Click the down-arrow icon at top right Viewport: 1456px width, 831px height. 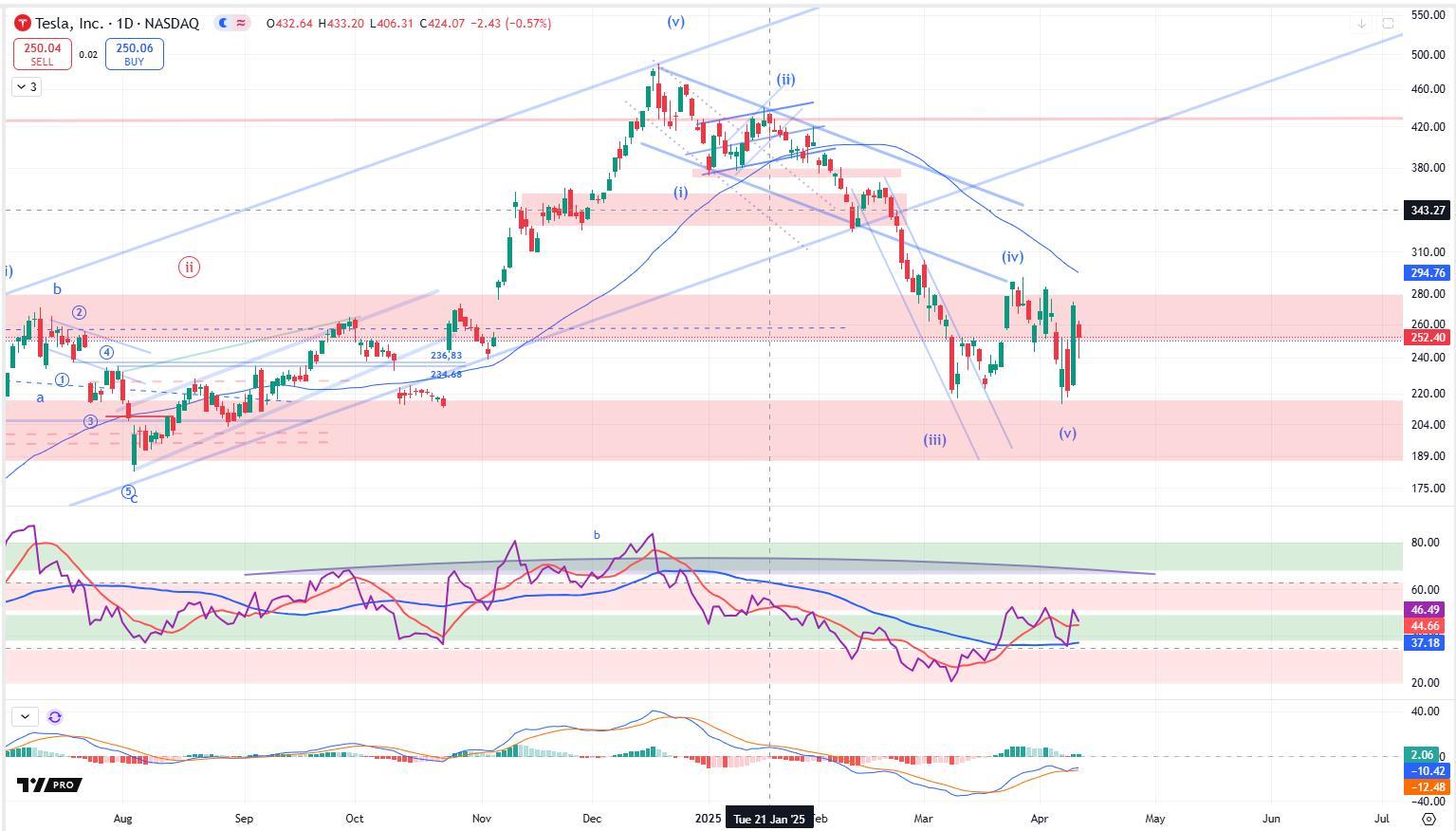tap(1362, 23)
